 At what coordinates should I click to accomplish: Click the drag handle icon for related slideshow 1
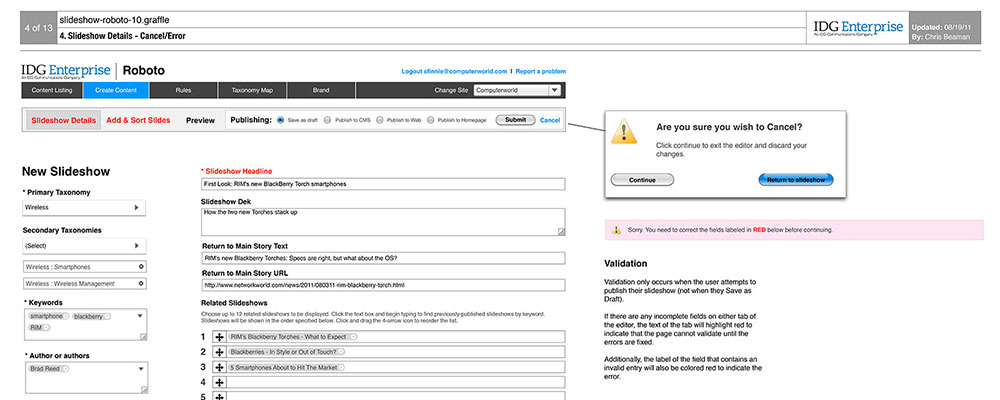219,337
